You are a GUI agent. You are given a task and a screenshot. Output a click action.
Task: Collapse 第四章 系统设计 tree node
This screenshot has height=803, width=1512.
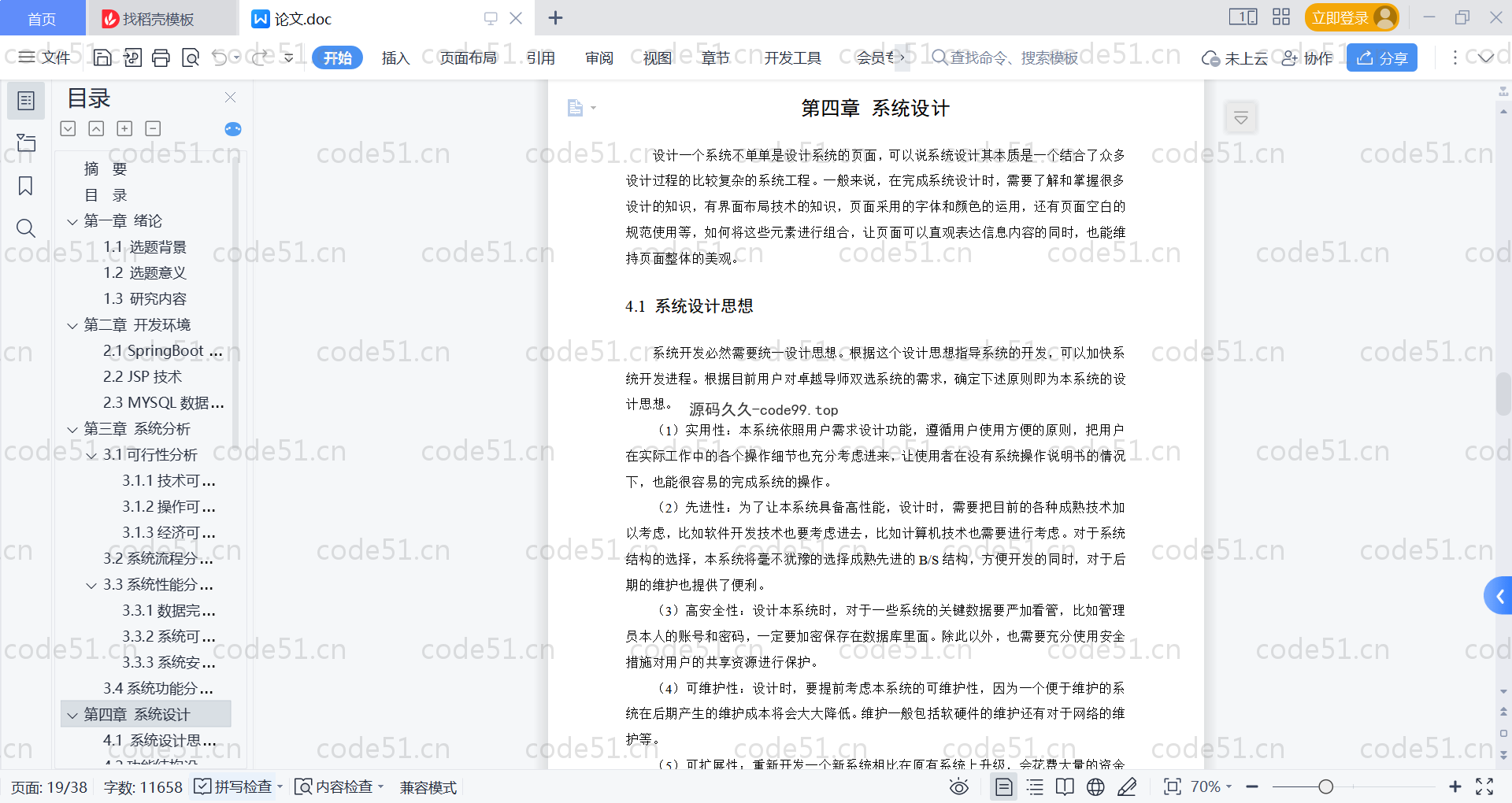pyautogui.click(x=72, y=715)
